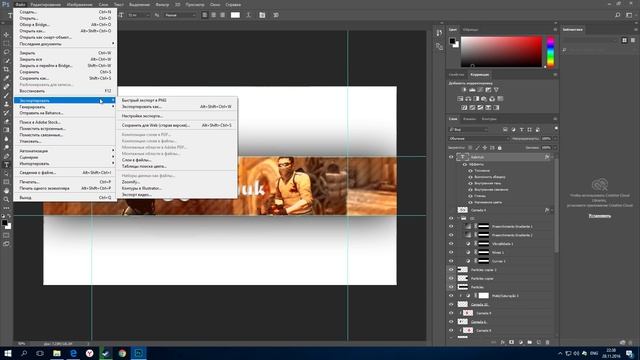Collapse the layer group arrow

[458, 218]
